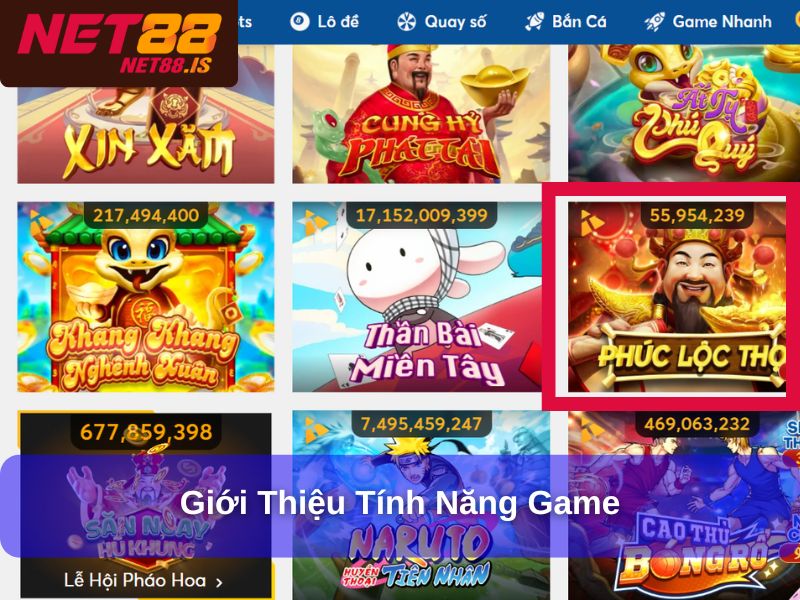800x600 pixels.
Task: Click the rocket icon beside Game Nhanh
Action: tap(655, 22)
